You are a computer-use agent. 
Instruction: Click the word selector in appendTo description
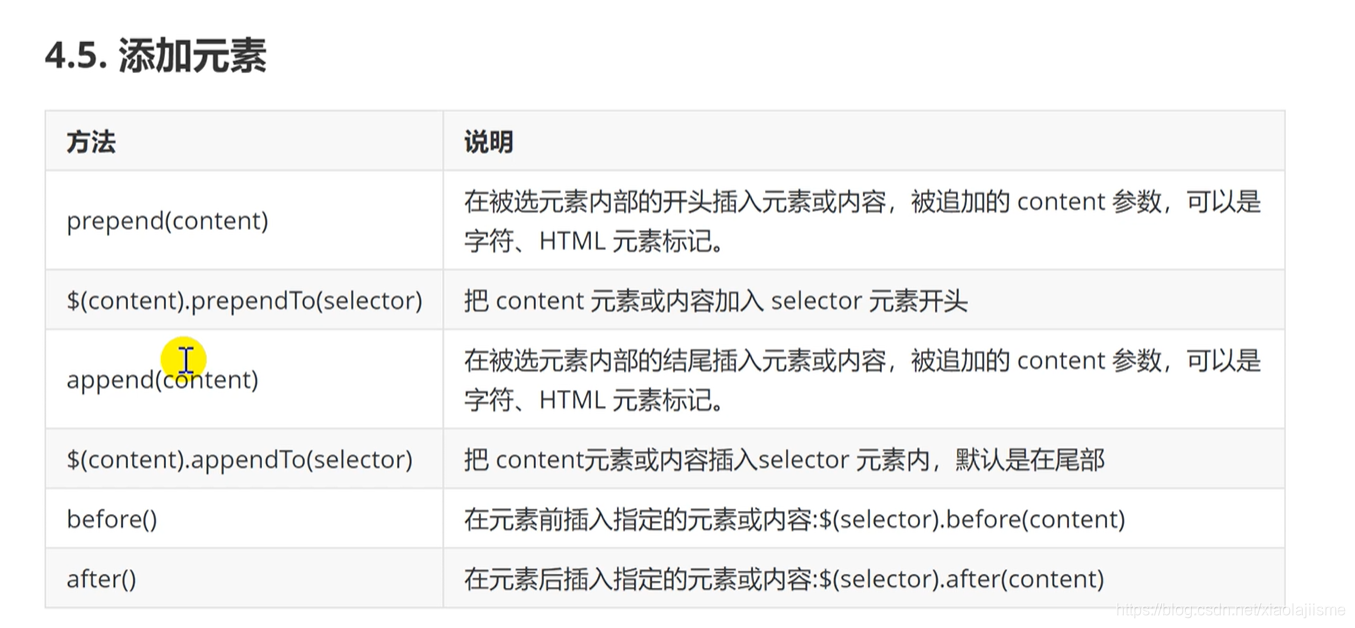[803, 460]
